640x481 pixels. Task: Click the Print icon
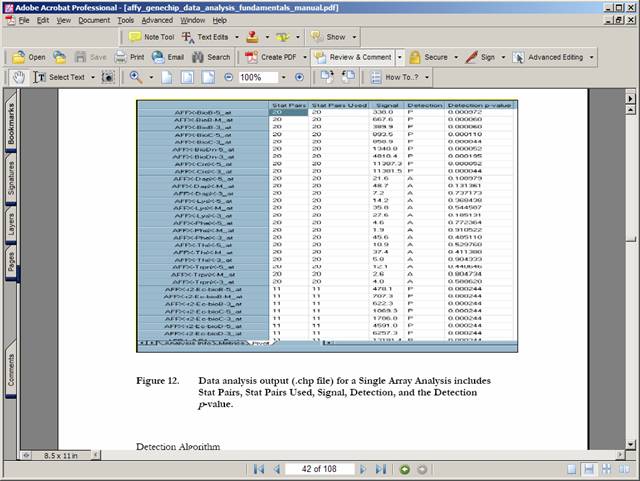click(x=130, y=57)
